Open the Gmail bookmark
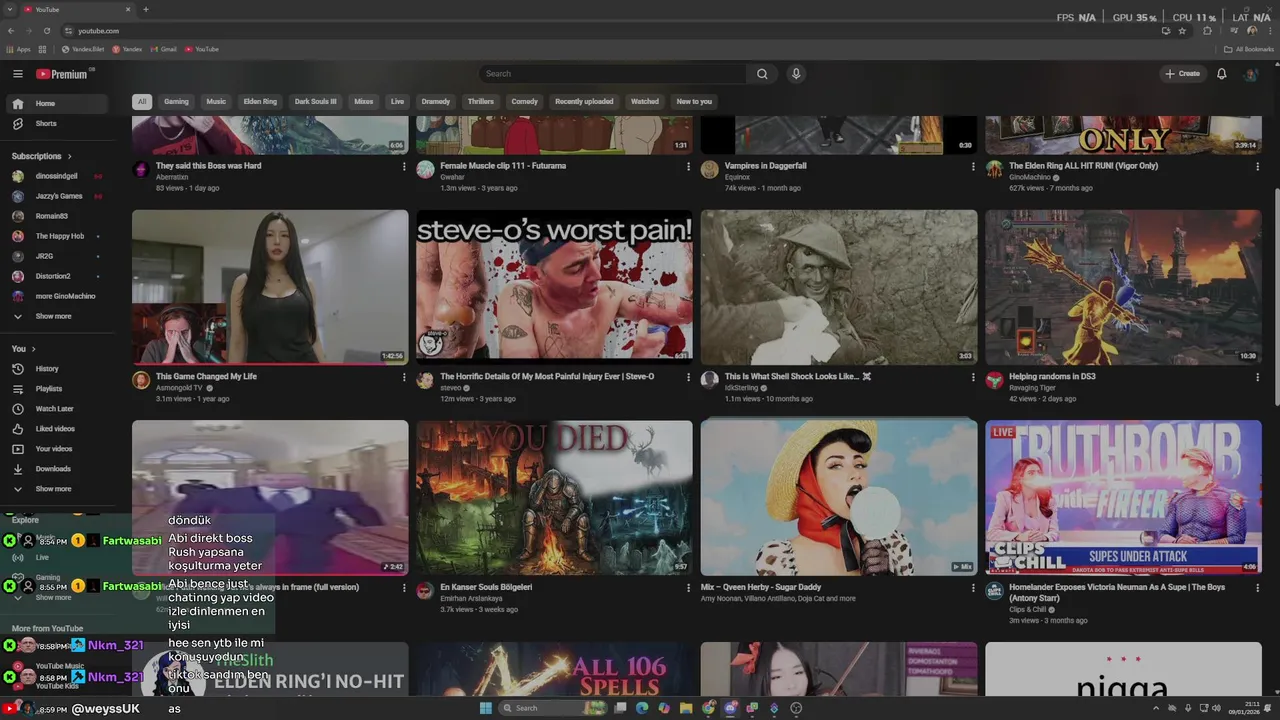This screenshot has width=1280, height=720. [x=163, y=49]
